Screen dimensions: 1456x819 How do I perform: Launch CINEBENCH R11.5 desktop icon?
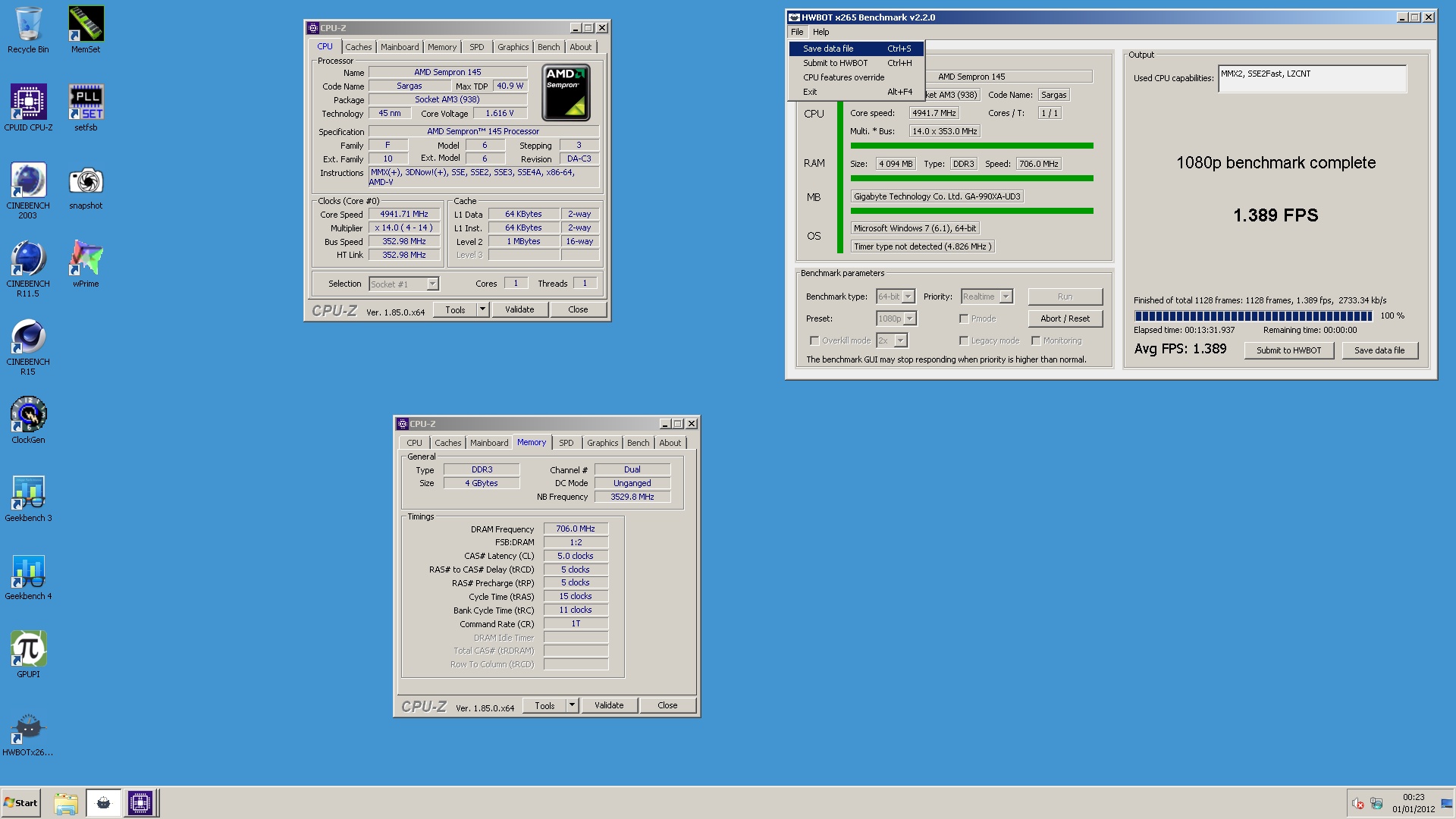point(28,268)
